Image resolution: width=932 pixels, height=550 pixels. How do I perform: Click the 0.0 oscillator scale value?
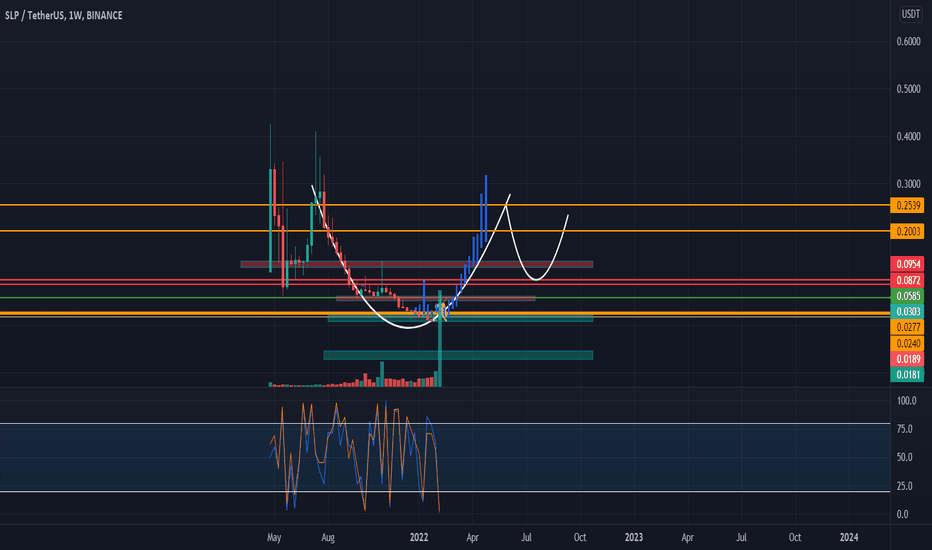click(x=902, y=514)
